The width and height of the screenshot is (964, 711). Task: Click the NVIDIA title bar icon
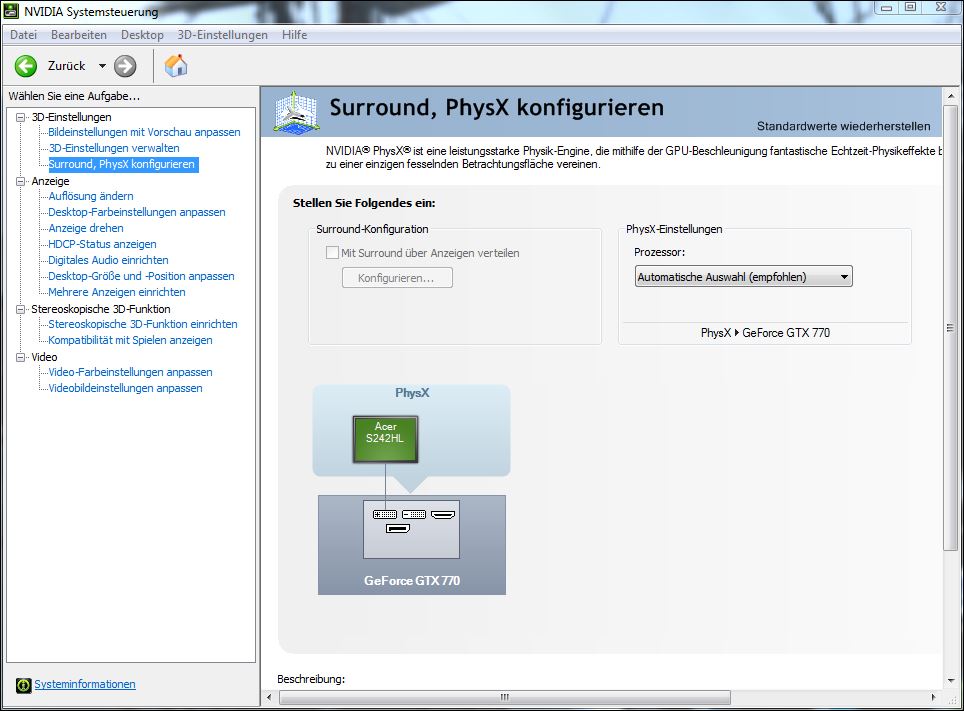point(12,10)
